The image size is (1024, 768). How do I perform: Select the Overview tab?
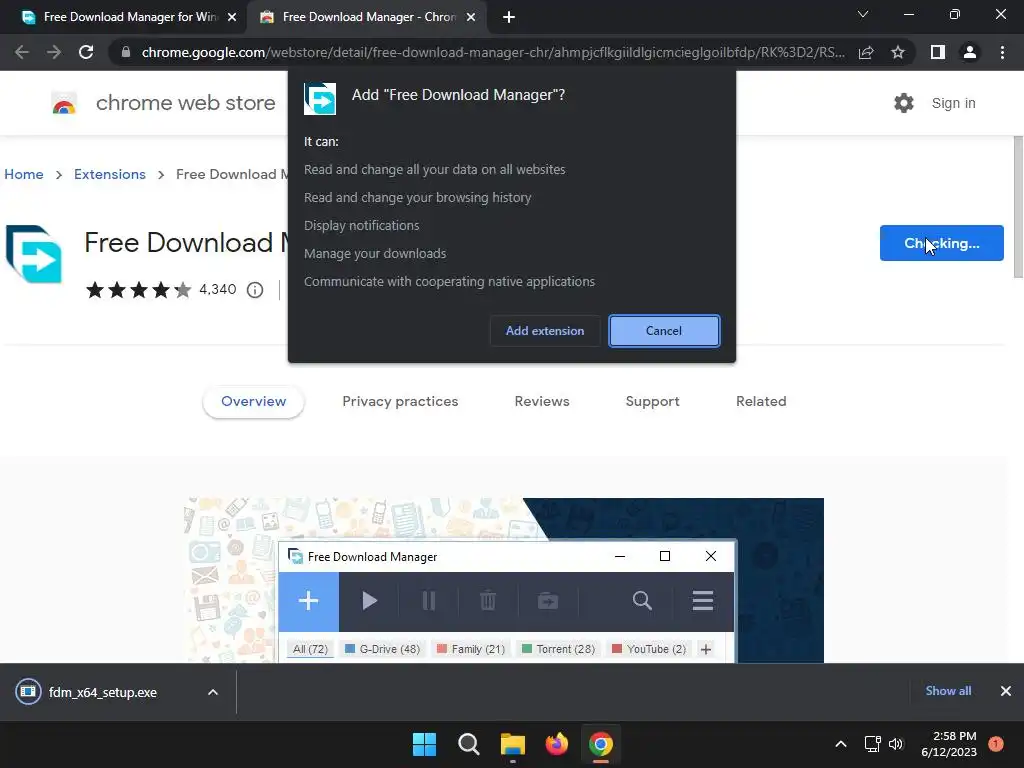[x=253, y=402]
